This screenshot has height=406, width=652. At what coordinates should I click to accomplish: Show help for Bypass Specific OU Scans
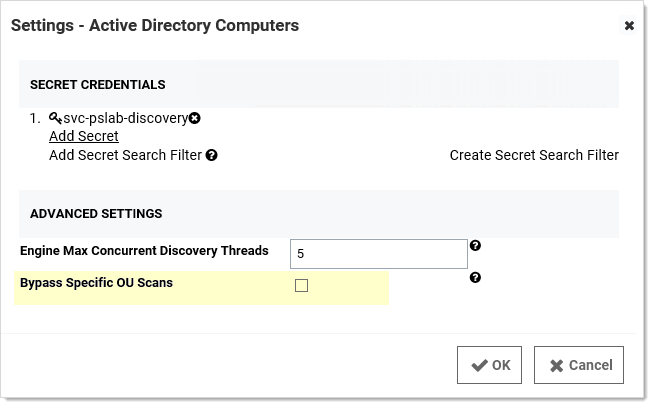(475, 278)
